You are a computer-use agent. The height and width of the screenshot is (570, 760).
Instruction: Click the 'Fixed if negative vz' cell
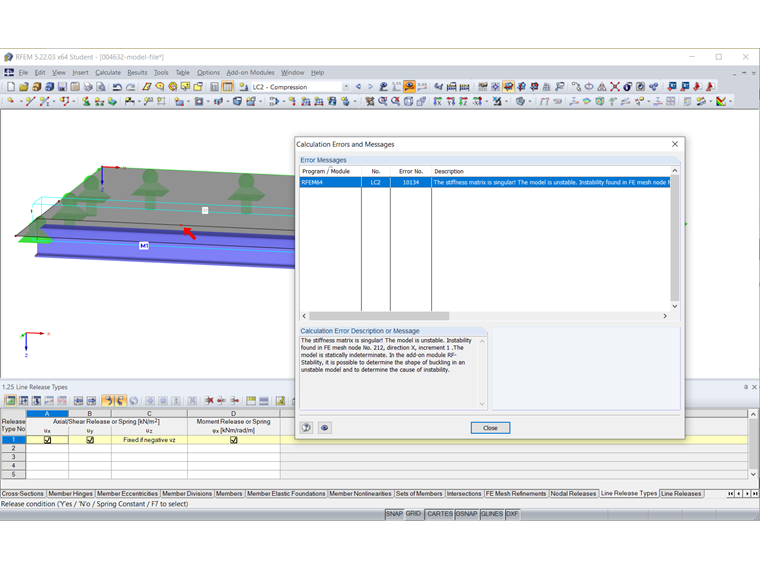pos(149,440)
